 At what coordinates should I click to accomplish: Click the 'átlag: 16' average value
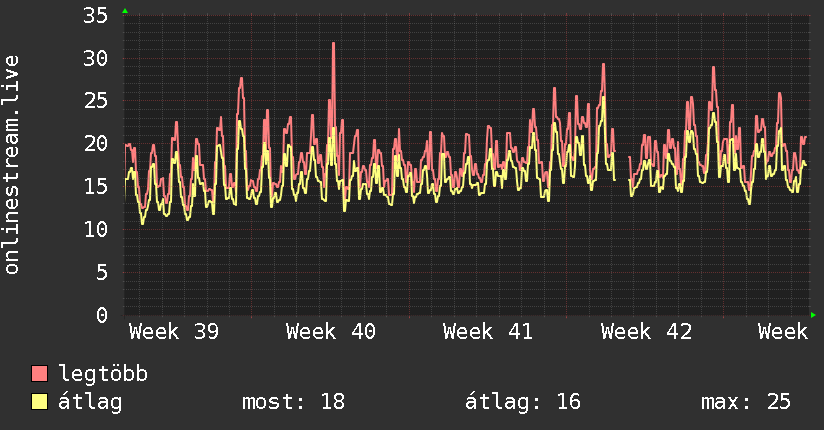click(x=523, y=402)
